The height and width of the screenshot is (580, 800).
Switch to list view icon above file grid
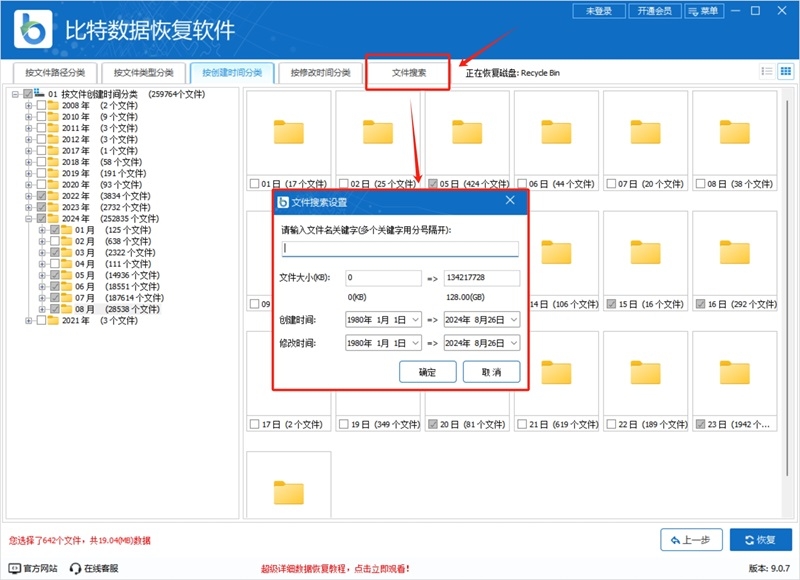point(767,71)
